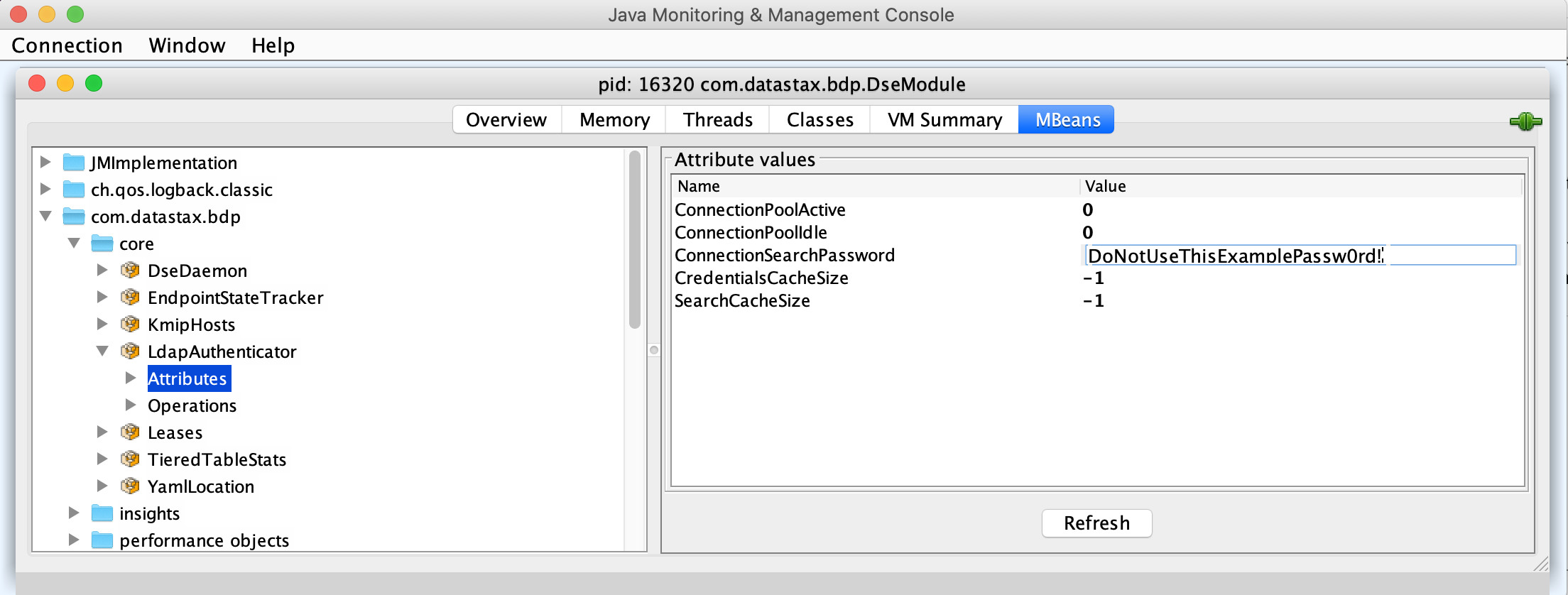
Task: Minimize the inner pid 16320 window
Action: tap(65, 83)
